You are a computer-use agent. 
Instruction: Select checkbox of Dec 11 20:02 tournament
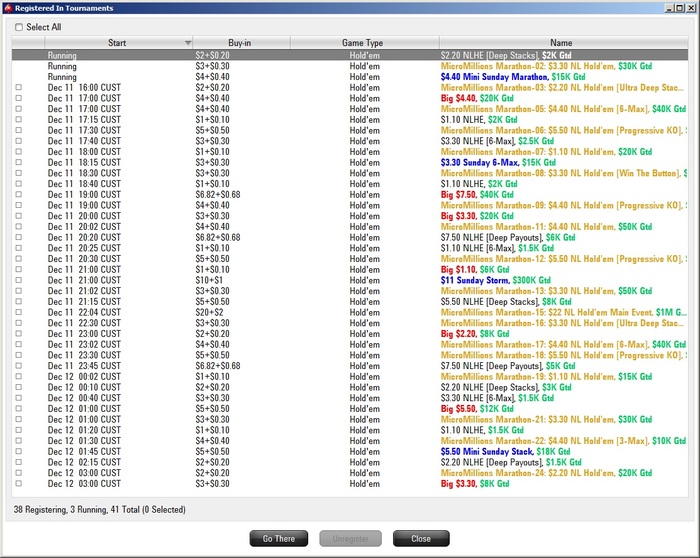point(18,227)
